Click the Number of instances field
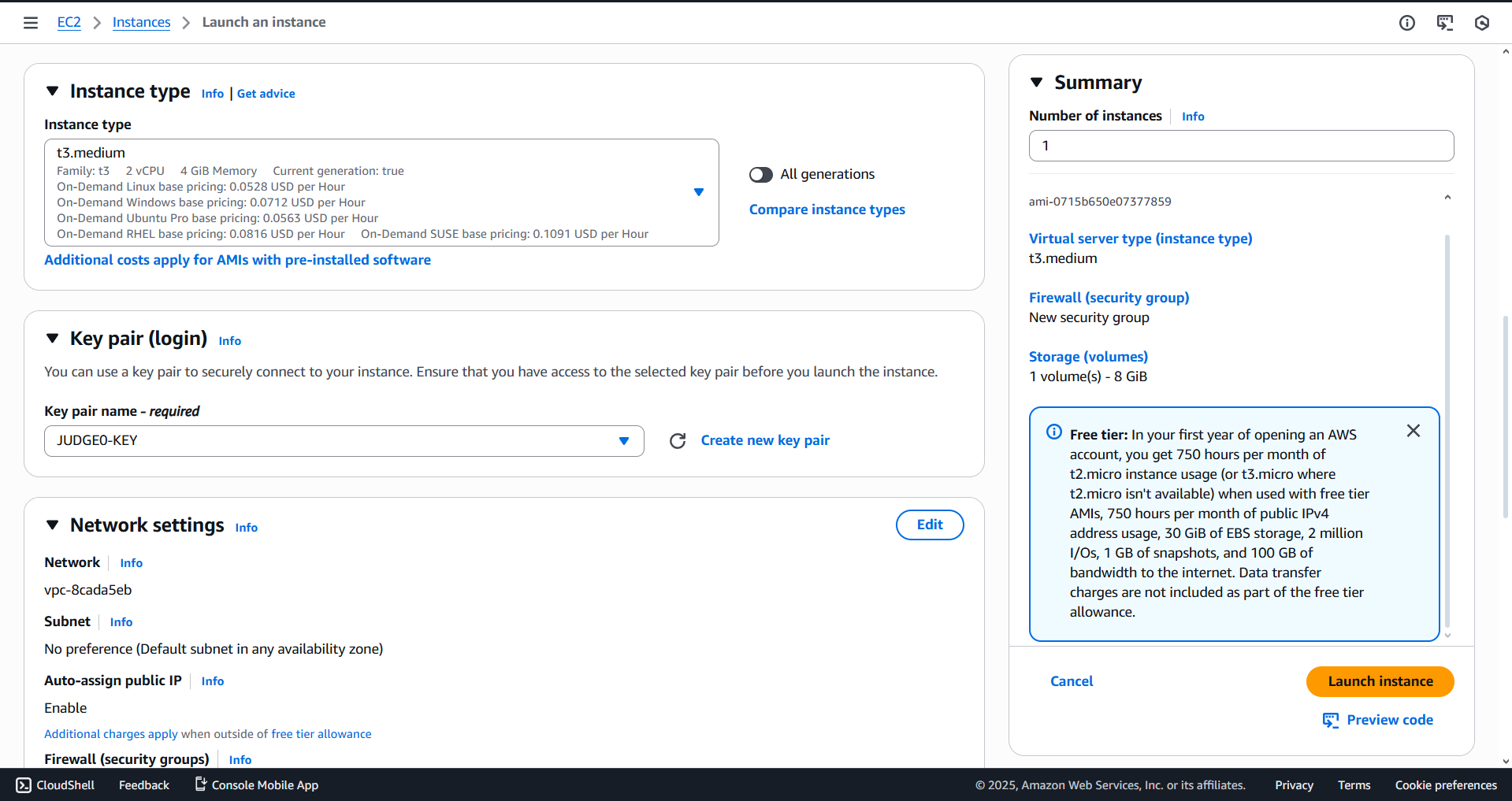This screenshot has width=1512, height=801. coord(1241,146)
